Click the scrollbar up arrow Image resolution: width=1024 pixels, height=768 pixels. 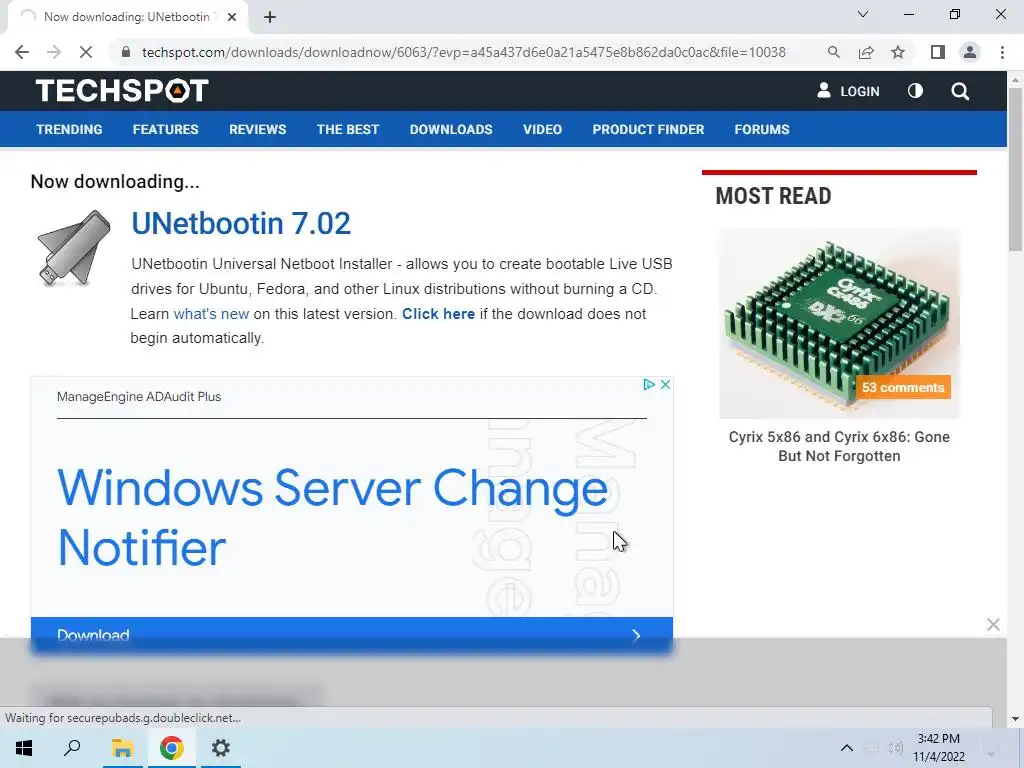1015,79
